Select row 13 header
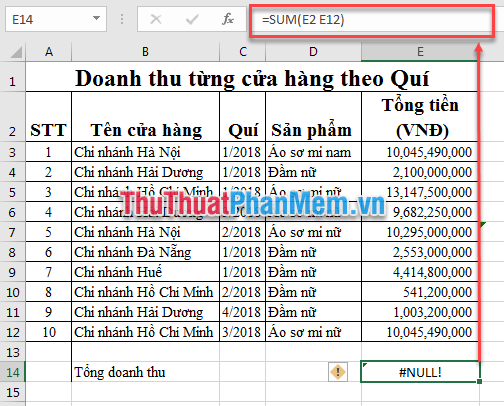 13,352
